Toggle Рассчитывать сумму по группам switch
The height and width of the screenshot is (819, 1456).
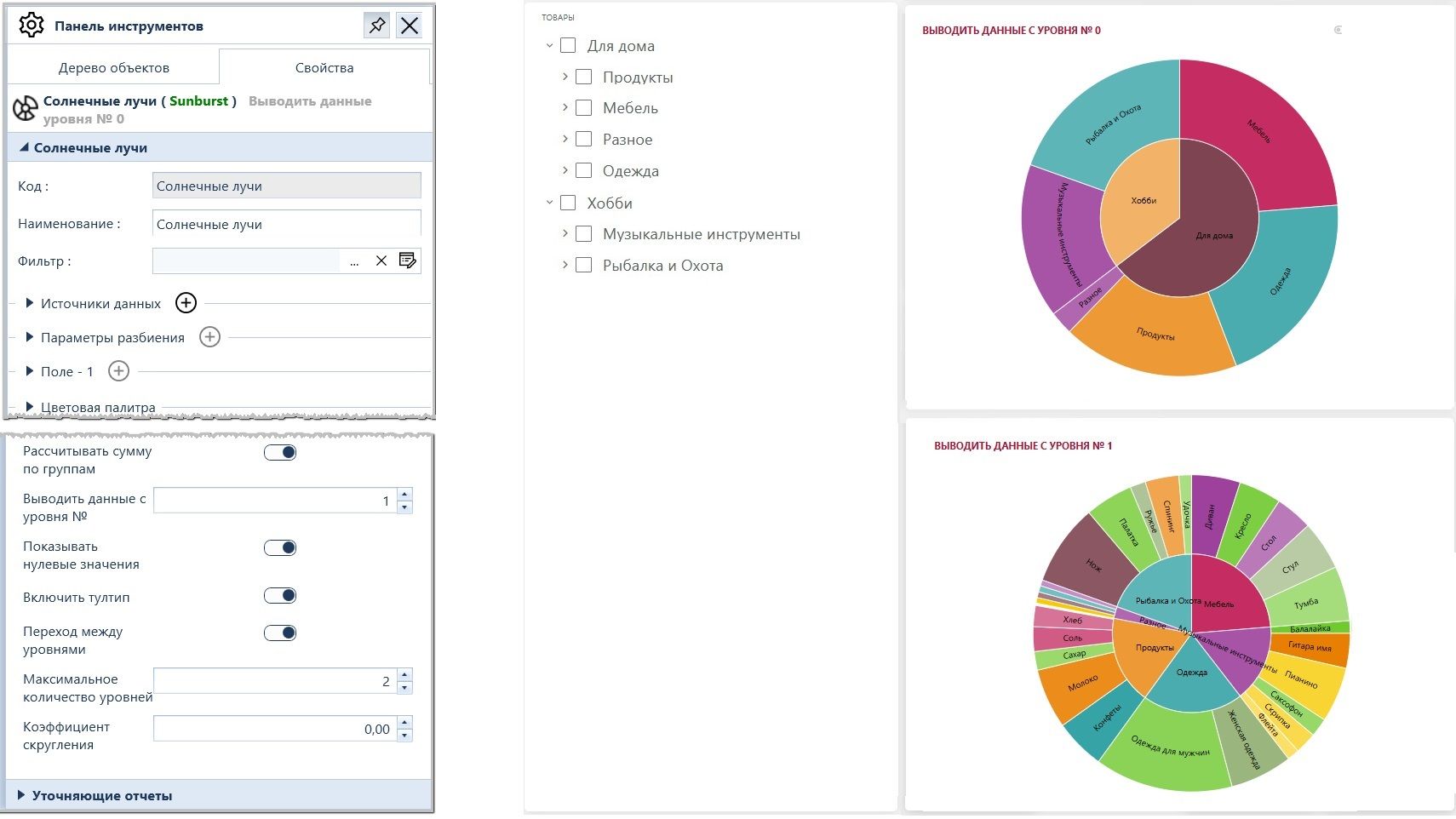point(279,452)
